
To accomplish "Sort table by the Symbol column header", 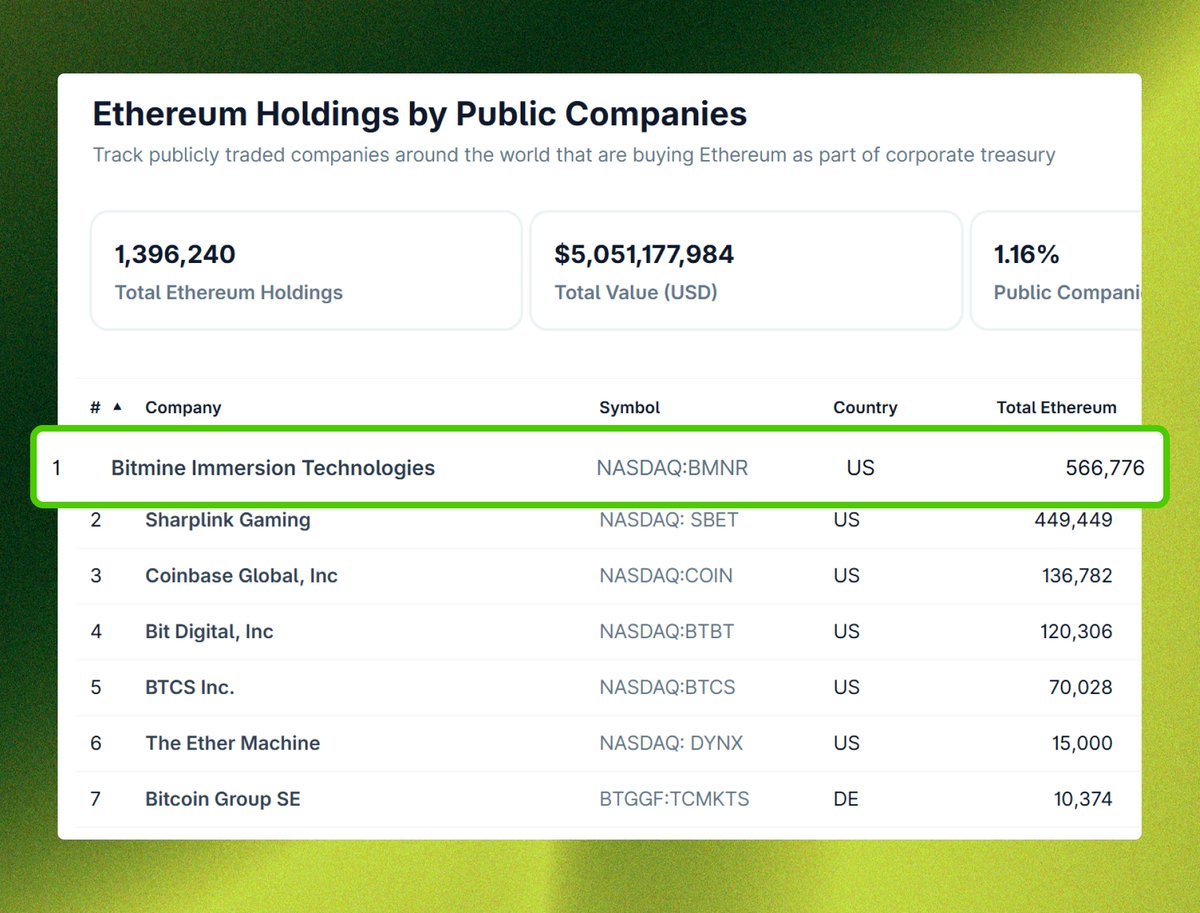I will 629,407.
